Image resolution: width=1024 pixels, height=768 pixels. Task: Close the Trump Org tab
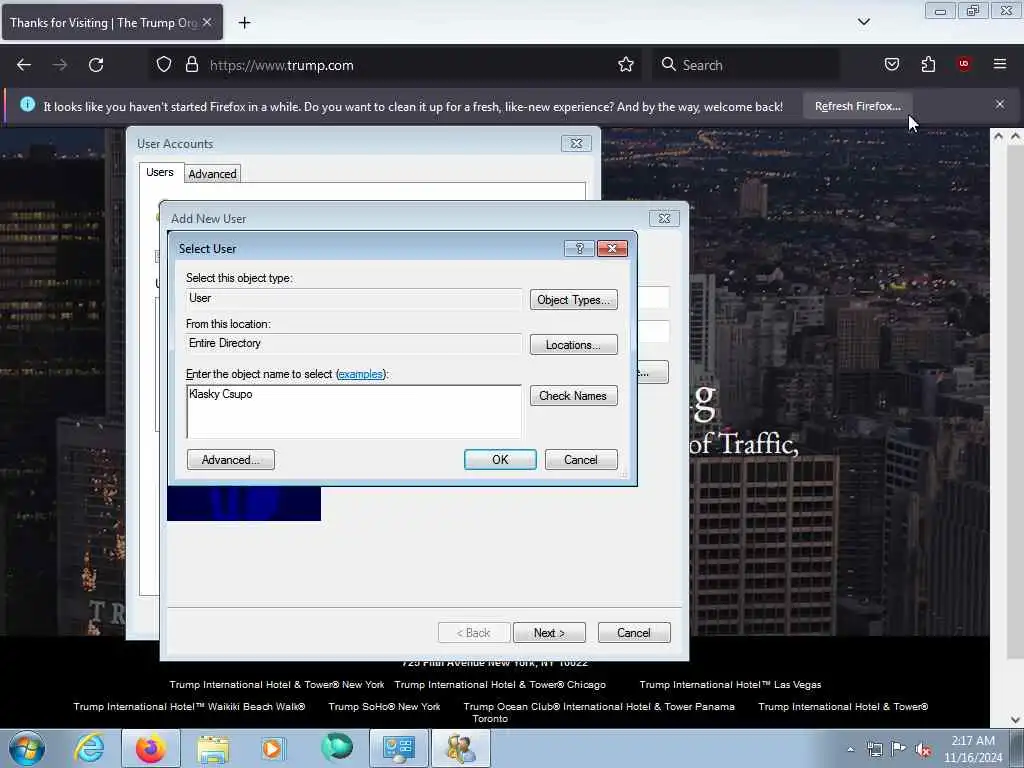[207, 22]
